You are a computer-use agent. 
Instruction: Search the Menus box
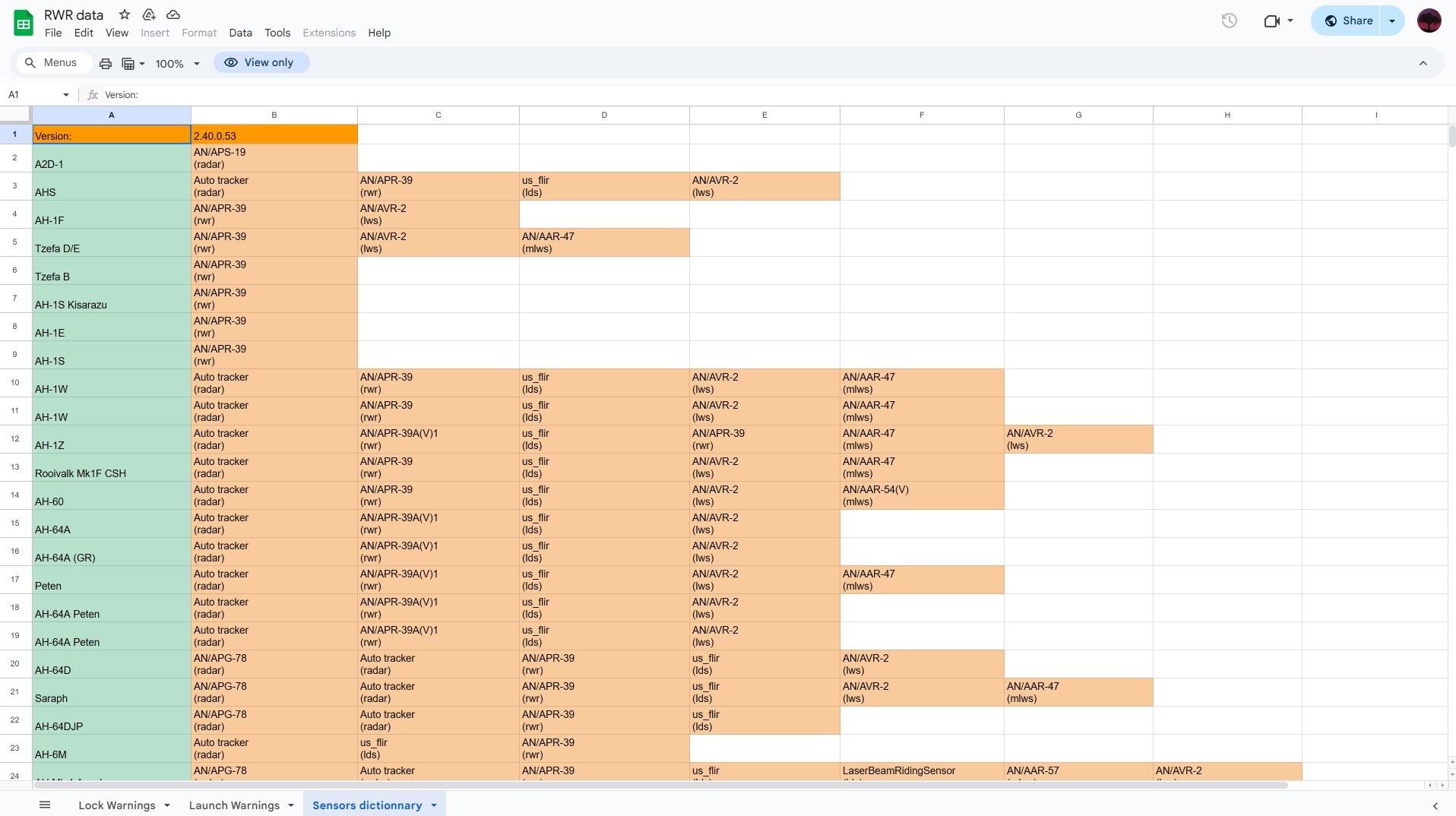(x=53, y=62)
